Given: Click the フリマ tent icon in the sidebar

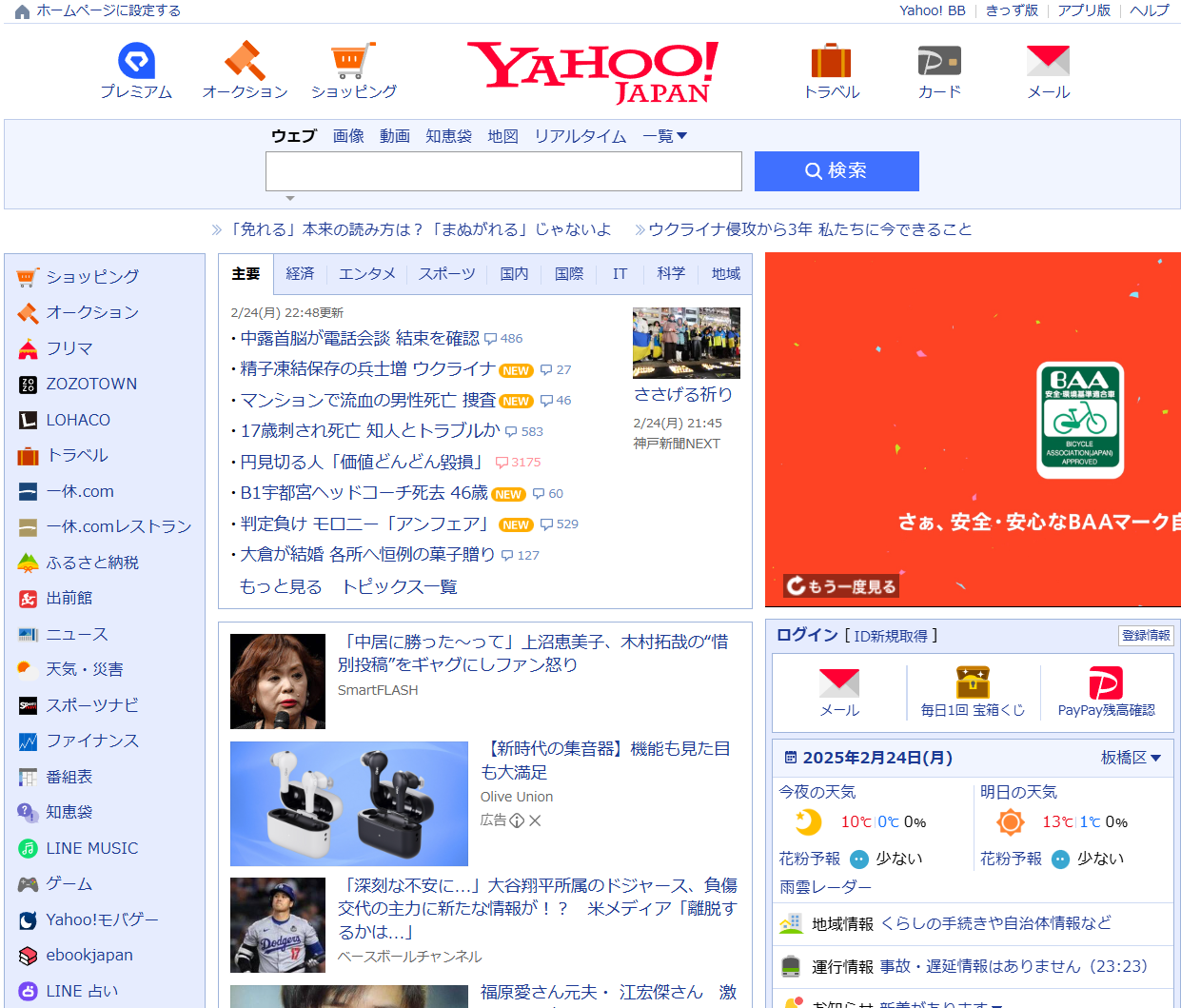Looking at the screenshot, I should pyautogui.click(x=28, y=348).
